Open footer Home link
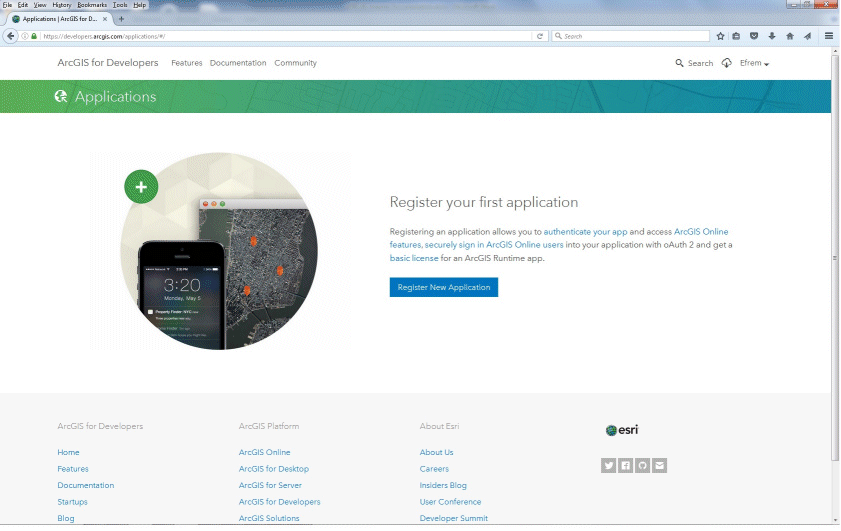Image resolution: width=841 pixels, height=531 pixels. pyautogui.click(x=68, y=452)
